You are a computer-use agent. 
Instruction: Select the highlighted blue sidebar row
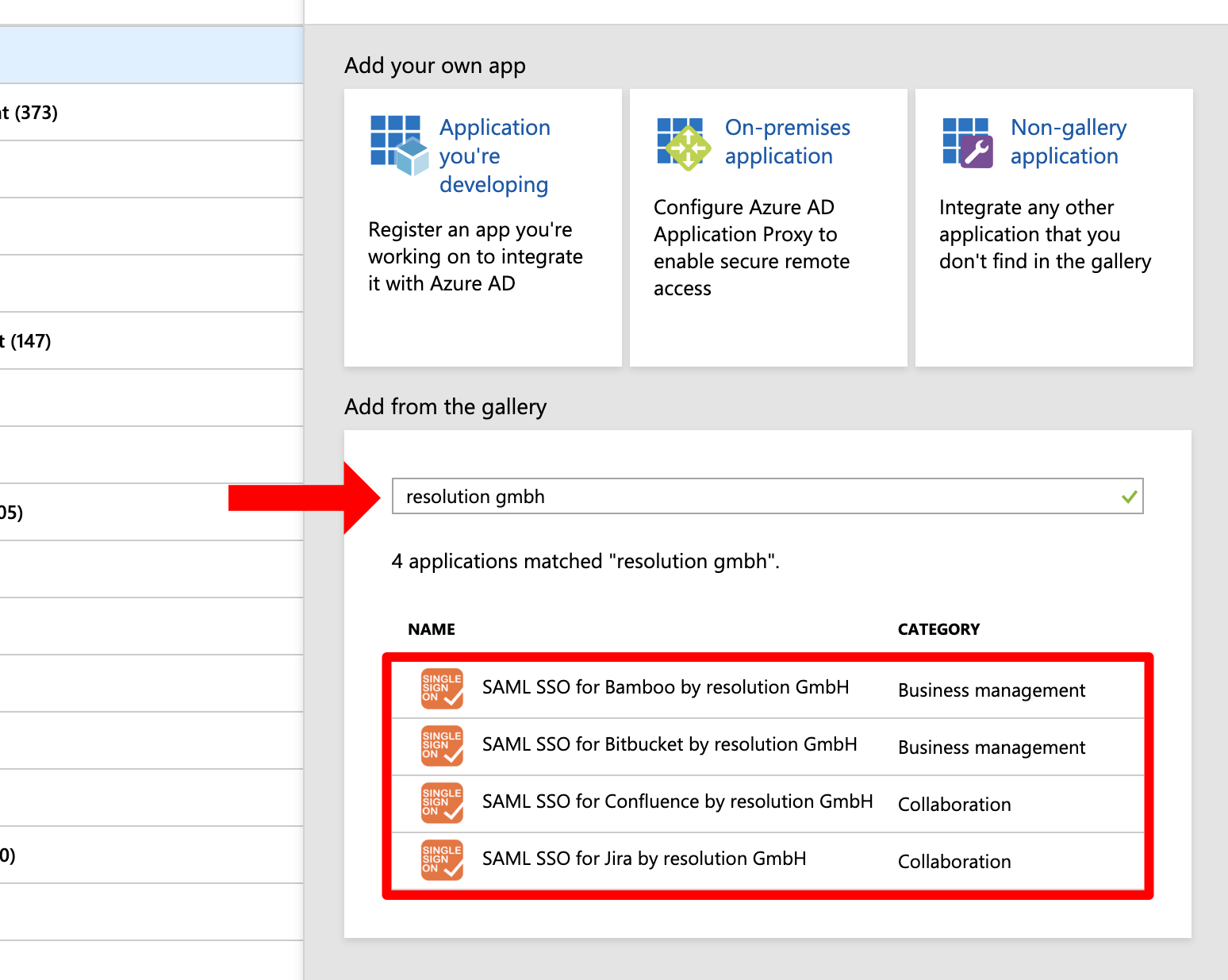[152, 55]
